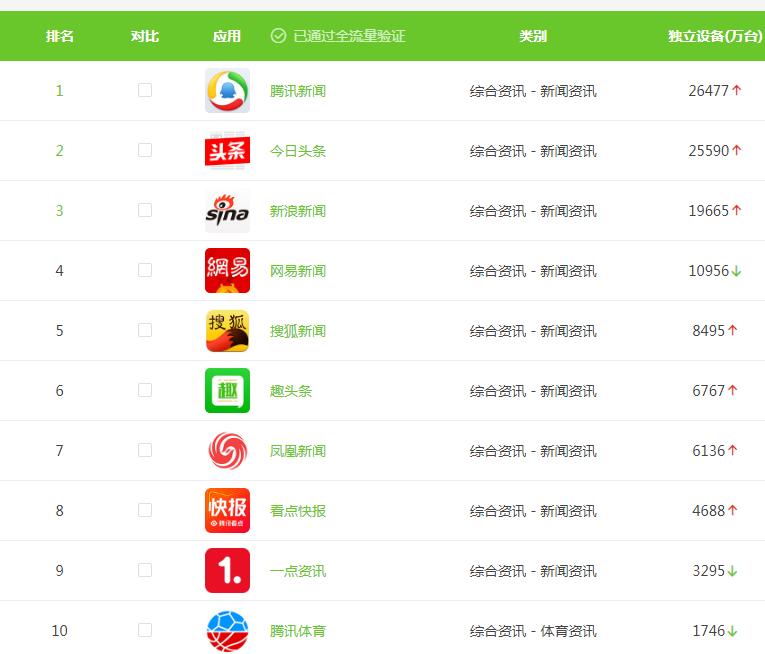Open the 一点资讯 name link
This screenshot has width=765, height=654.
tap(298, 571)
